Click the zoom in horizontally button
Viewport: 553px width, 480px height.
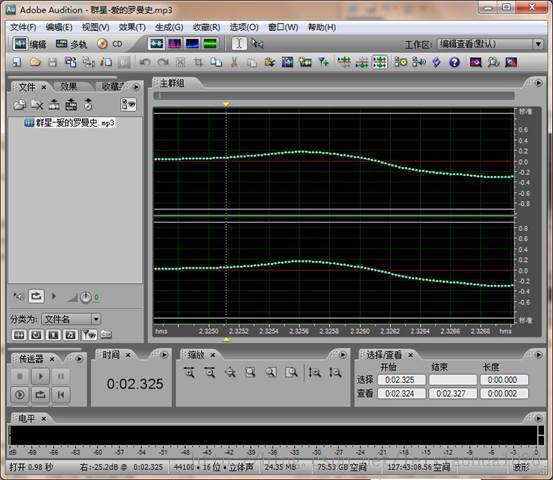point(189,372)
